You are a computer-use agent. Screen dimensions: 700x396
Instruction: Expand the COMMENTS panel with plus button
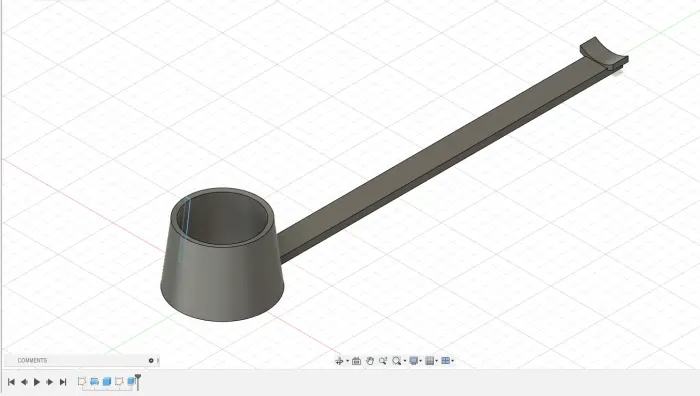click(151, 360)
